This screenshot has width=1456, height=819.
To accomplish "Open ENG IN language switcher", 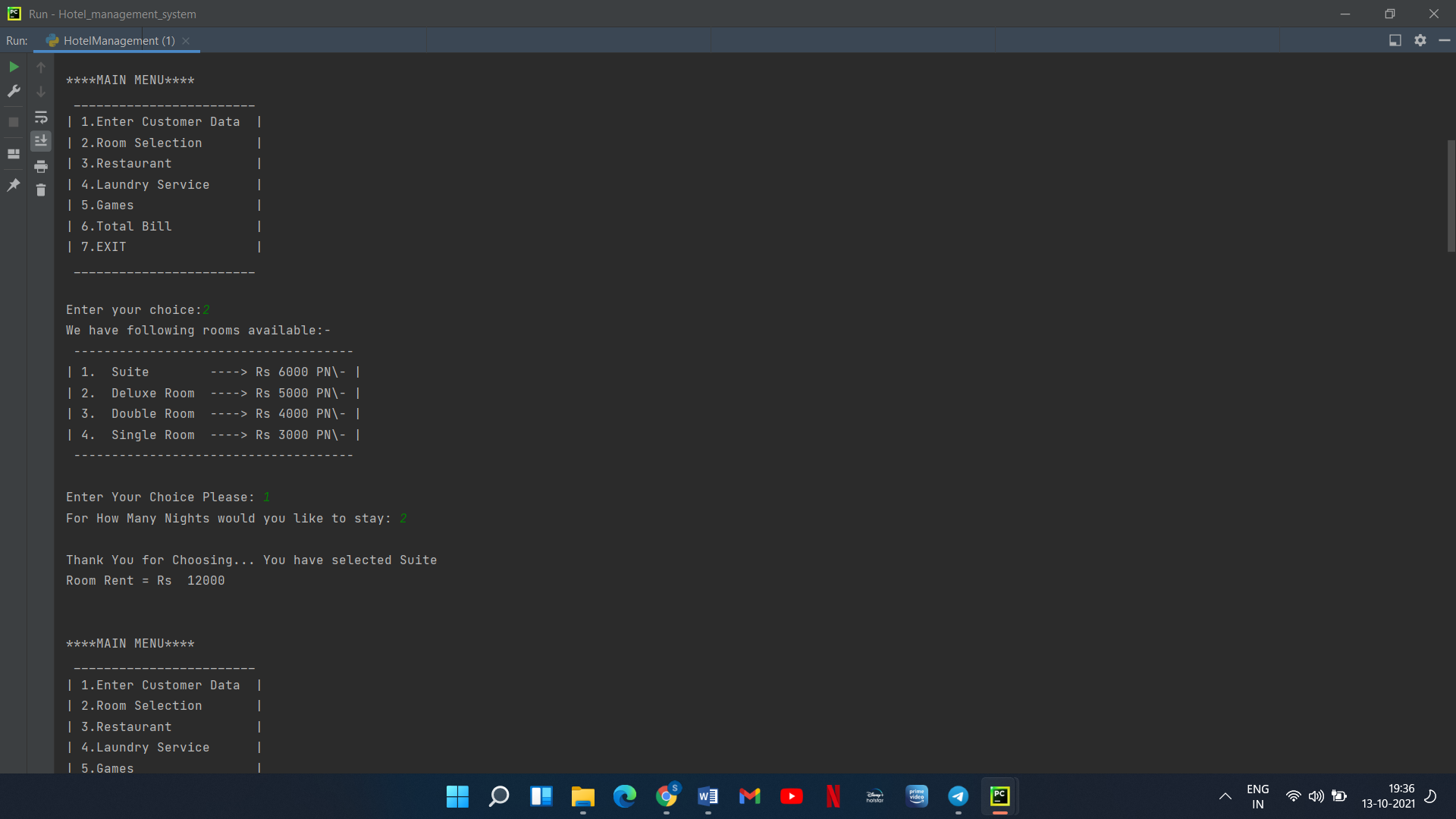I will tap(1257, 796).
